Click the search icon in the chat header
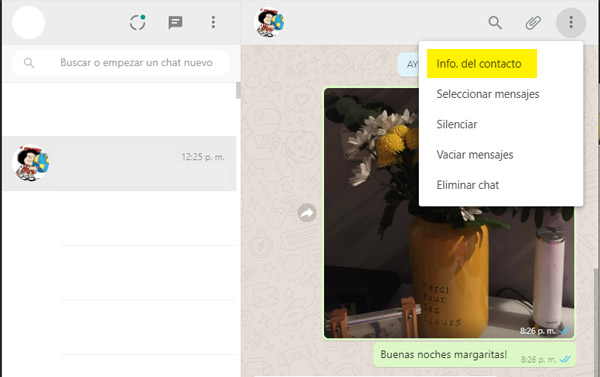The height and width of the screenshot is (377, 600). pyautogui.click(x=495, y=23)
